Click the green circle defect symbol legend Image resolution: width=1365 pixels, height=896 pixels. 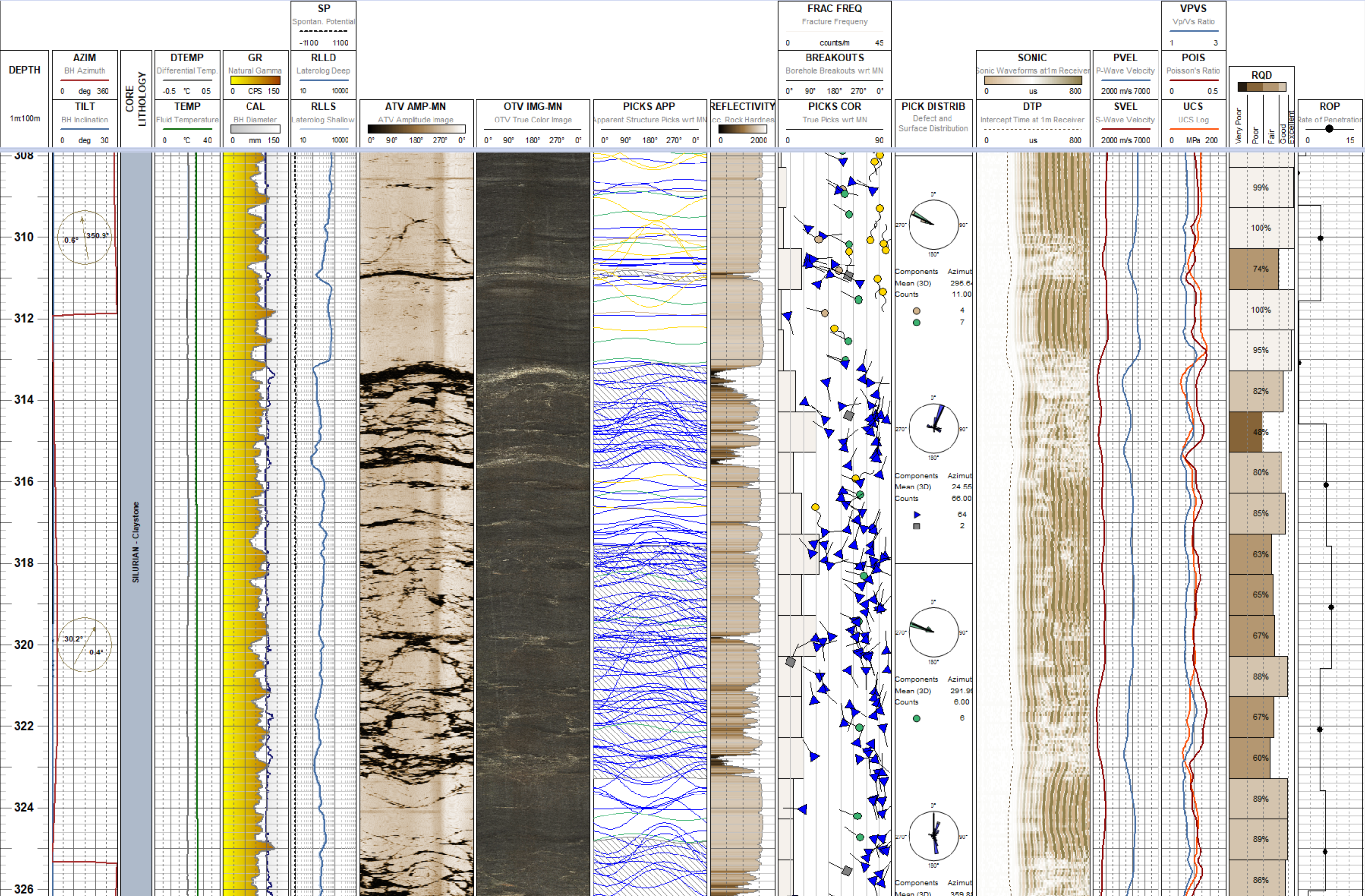tap(916, 322)
